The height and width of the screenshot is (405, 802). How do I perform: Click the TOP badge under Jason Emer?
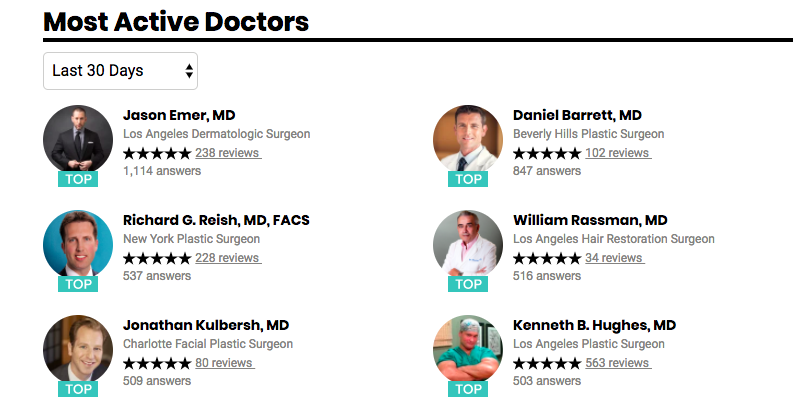(x=78, y=179)
